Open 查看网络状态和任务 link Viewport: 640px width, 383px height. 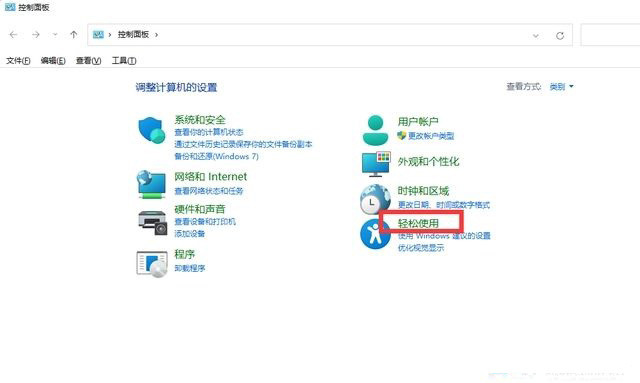pyautogui.click(x=209, y=191)
